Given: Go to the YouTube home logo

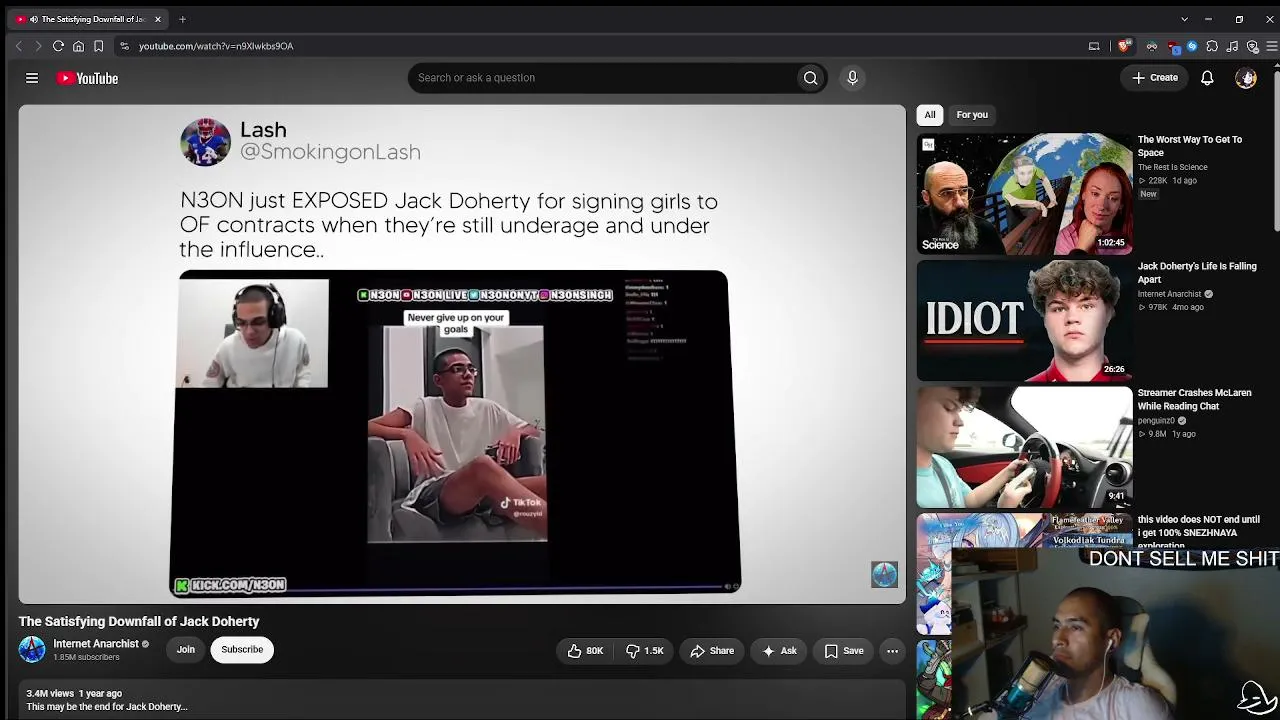Looking at the screenshot, I should click(87, 78).
